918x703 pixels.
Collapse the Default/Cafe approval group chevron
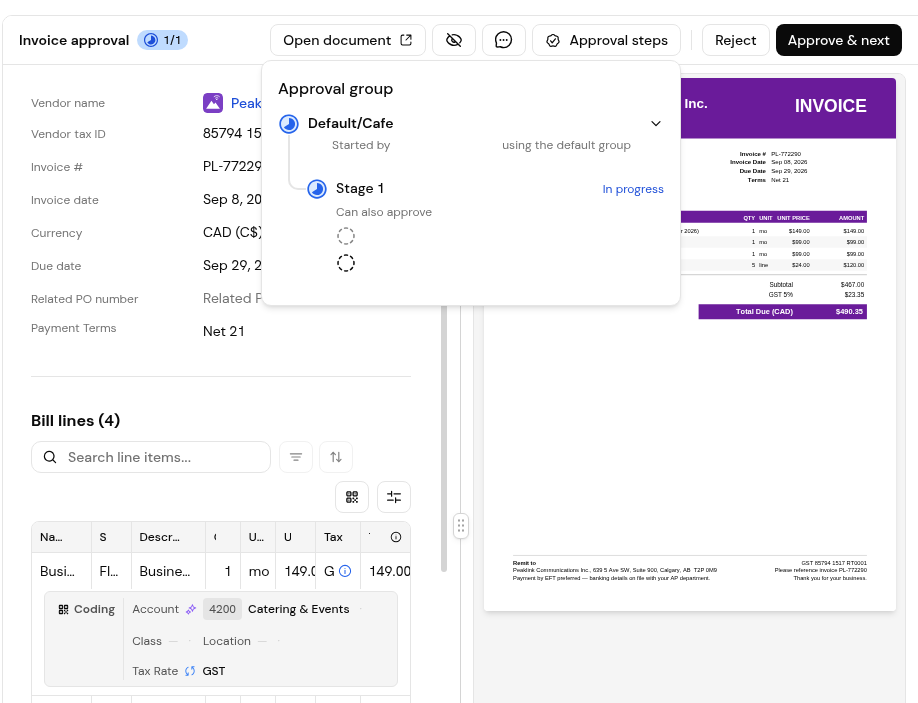point(656,124)
